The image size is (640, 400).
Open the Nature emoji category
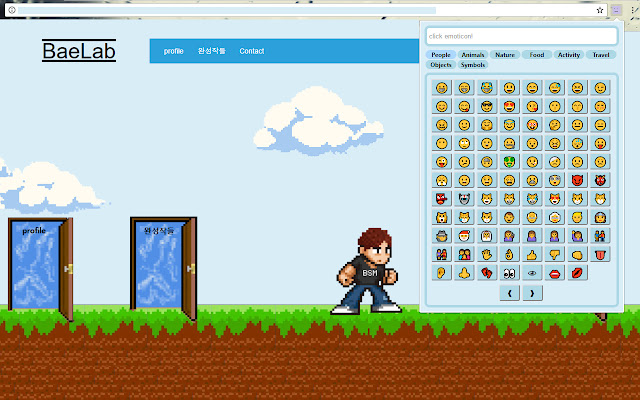505,55
